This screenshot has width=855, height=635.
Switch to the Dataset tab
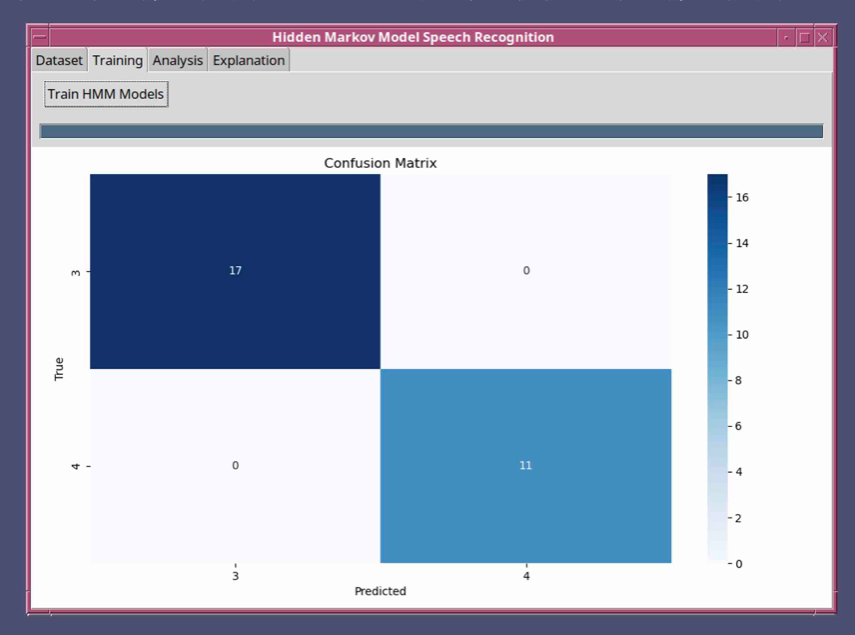(x=59, y=60)
